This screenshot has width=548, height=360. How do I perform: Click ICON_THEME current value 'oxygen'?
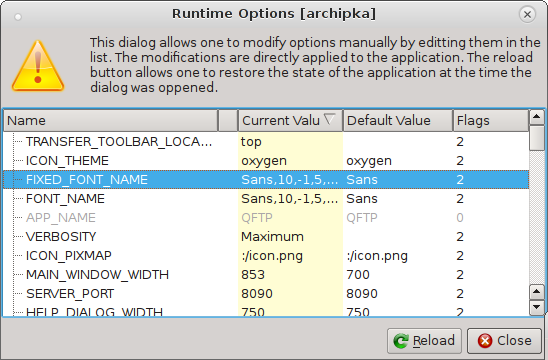(264, 161)
